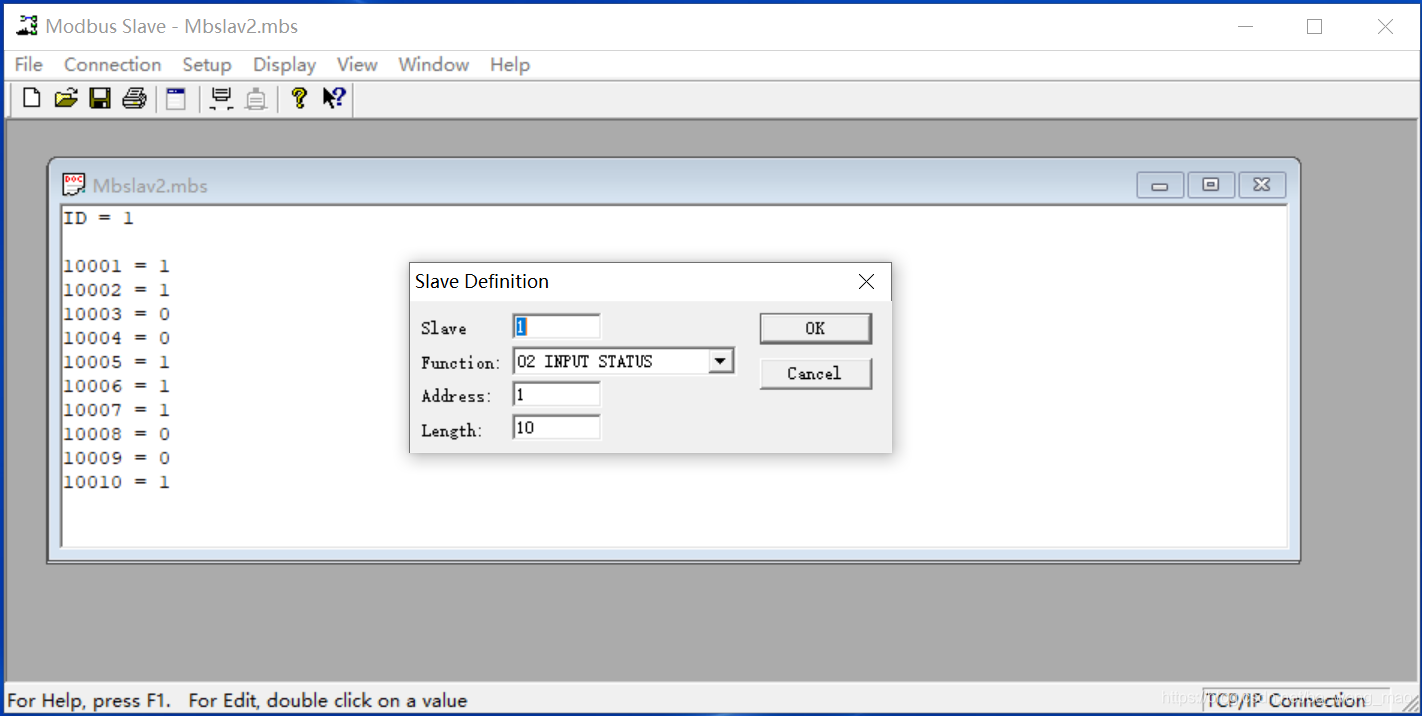Cancel the Slave Definition dialog
The width and height of the screenshot is (1422, 716).
815,373
